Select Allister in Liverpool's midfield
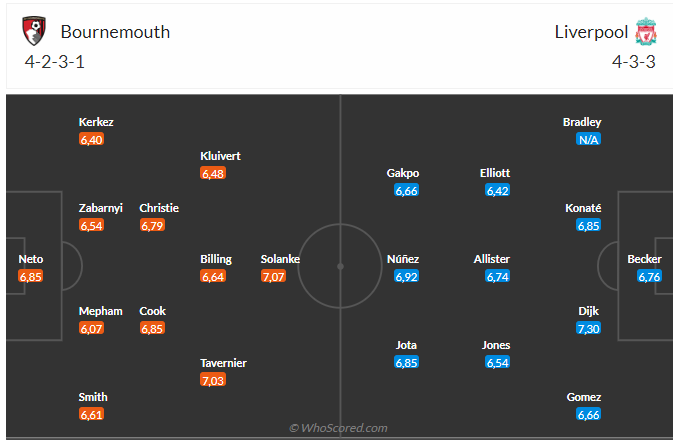 coord(491,259)
